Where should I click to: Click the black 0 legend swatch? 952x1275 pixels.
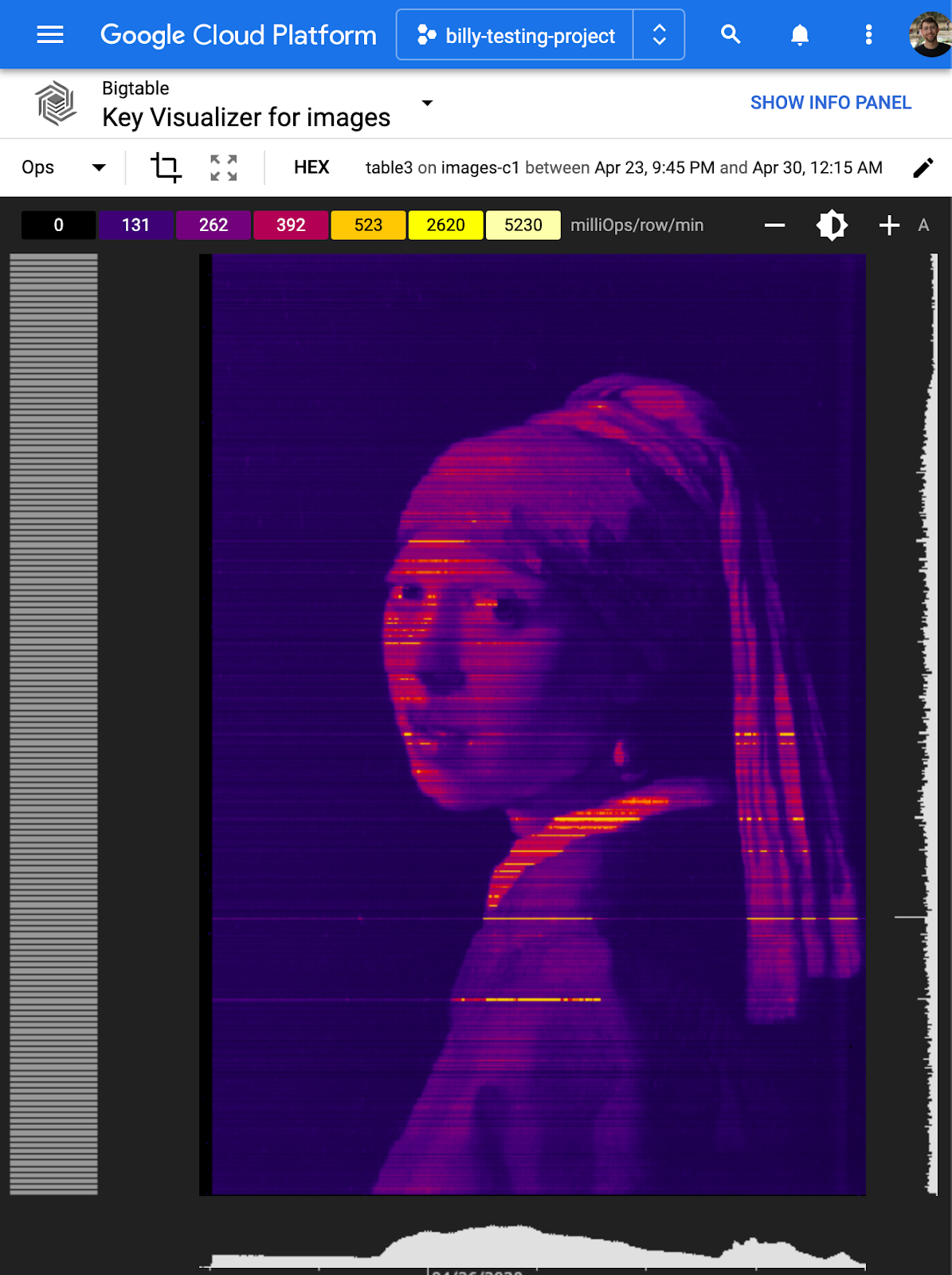(x=58, y=225)
